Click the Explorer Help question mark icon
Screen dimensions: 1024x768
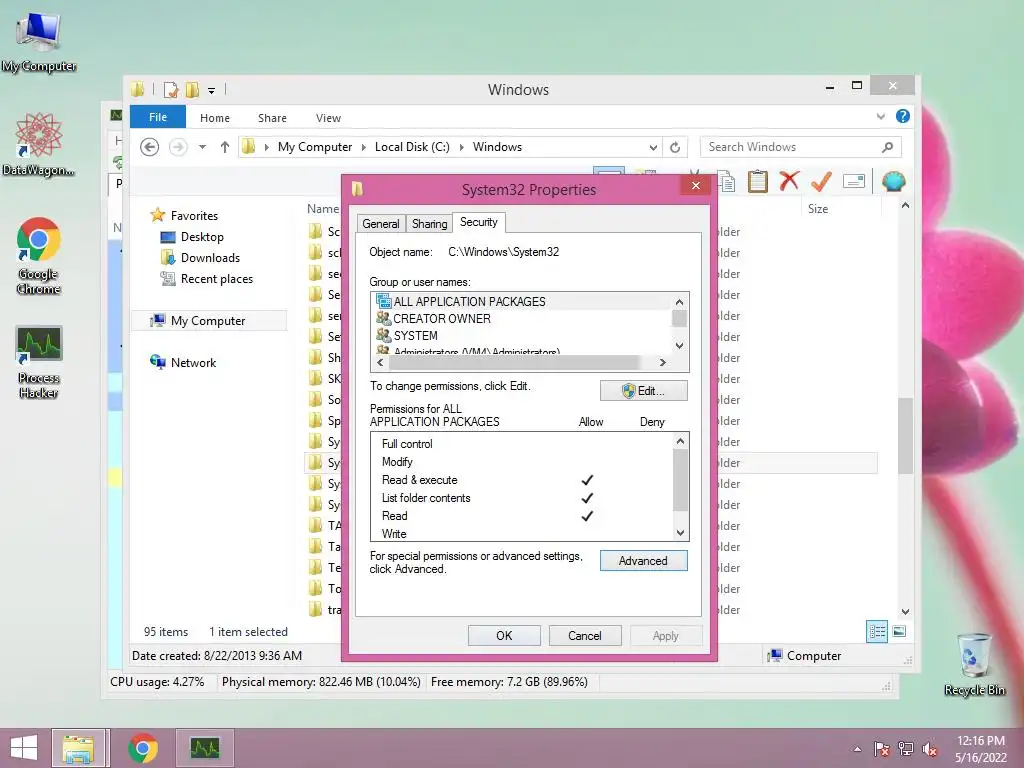coord(903,116)
